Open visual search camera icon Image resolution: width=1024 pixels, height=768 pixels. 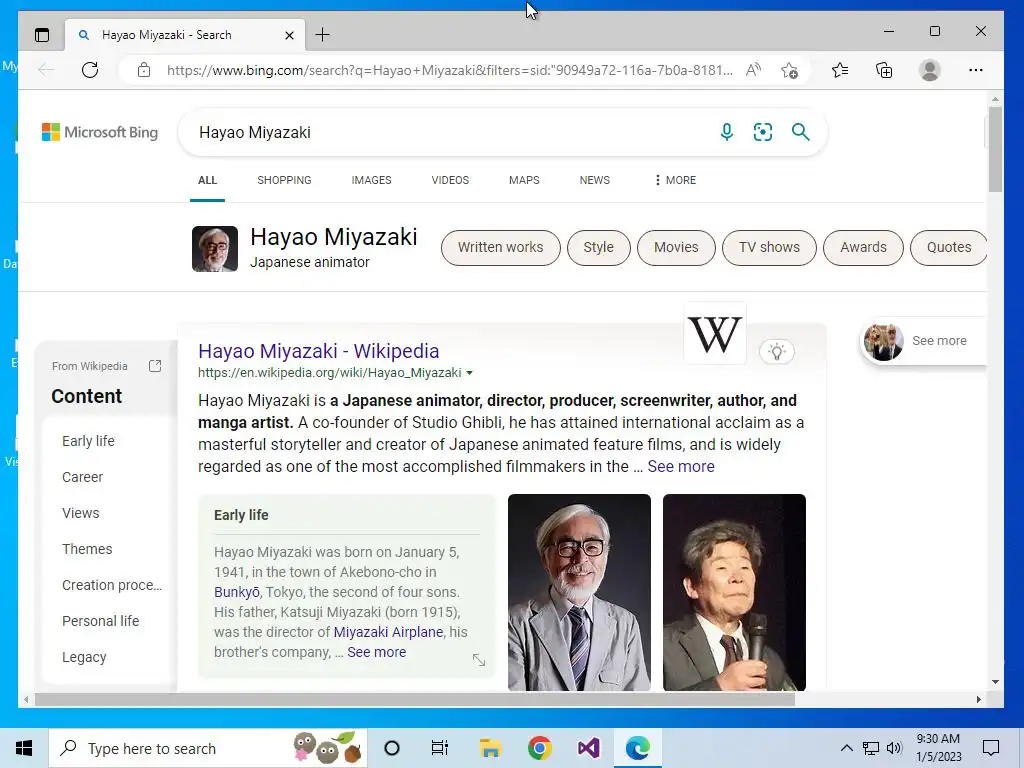[763, 132]
